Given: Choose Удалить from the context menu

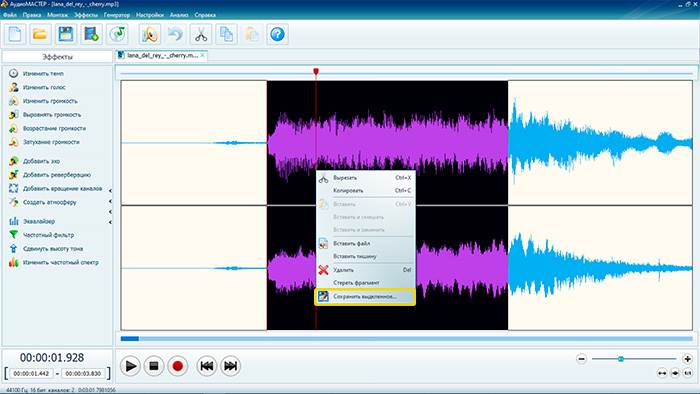Looking at the screenshot, I should (x=365, y=270).
